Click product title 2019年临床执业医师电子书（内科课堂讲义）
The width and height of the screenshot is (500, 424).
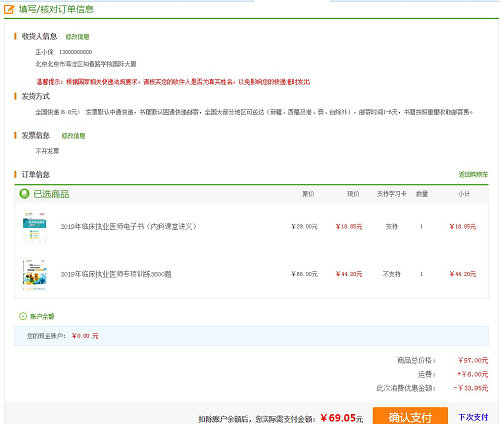(129, 227)
